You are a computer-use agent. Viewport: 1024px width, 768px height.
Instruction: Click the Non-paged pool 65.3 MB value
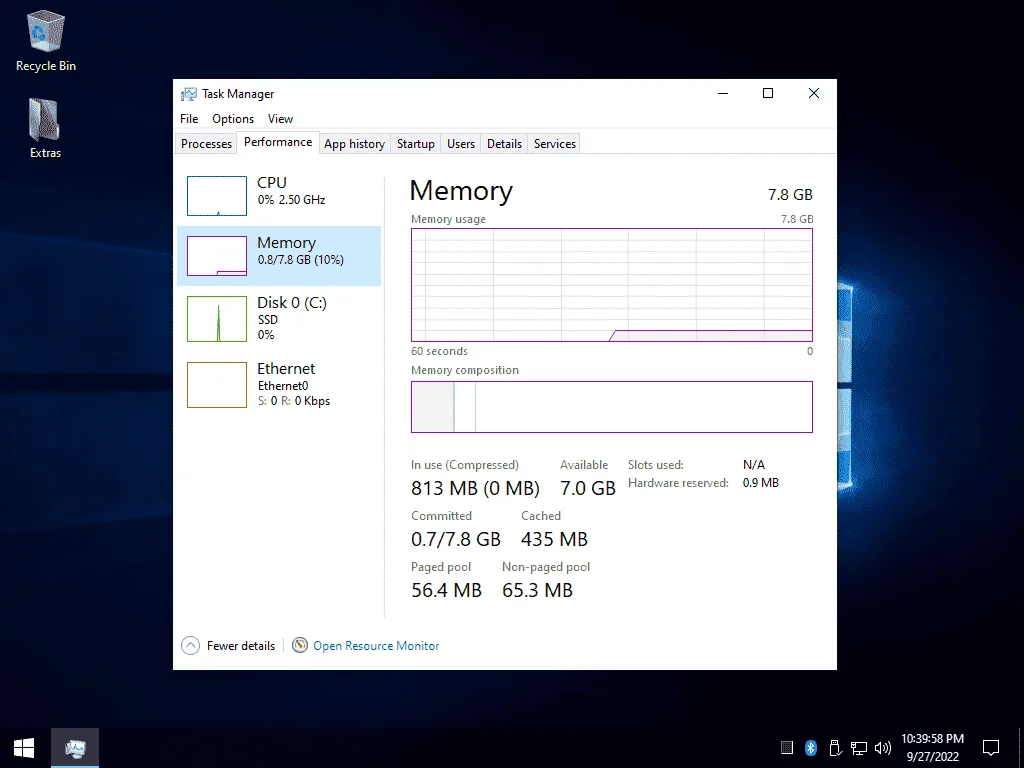(x=537, y=590)
